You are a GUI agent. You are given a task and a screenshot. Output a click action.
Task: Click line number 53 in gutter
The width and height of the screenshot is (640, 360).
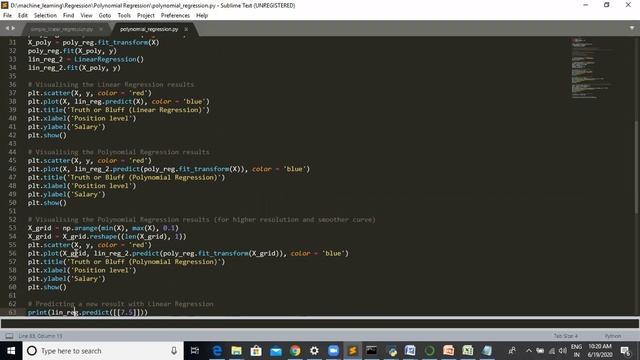13,228
